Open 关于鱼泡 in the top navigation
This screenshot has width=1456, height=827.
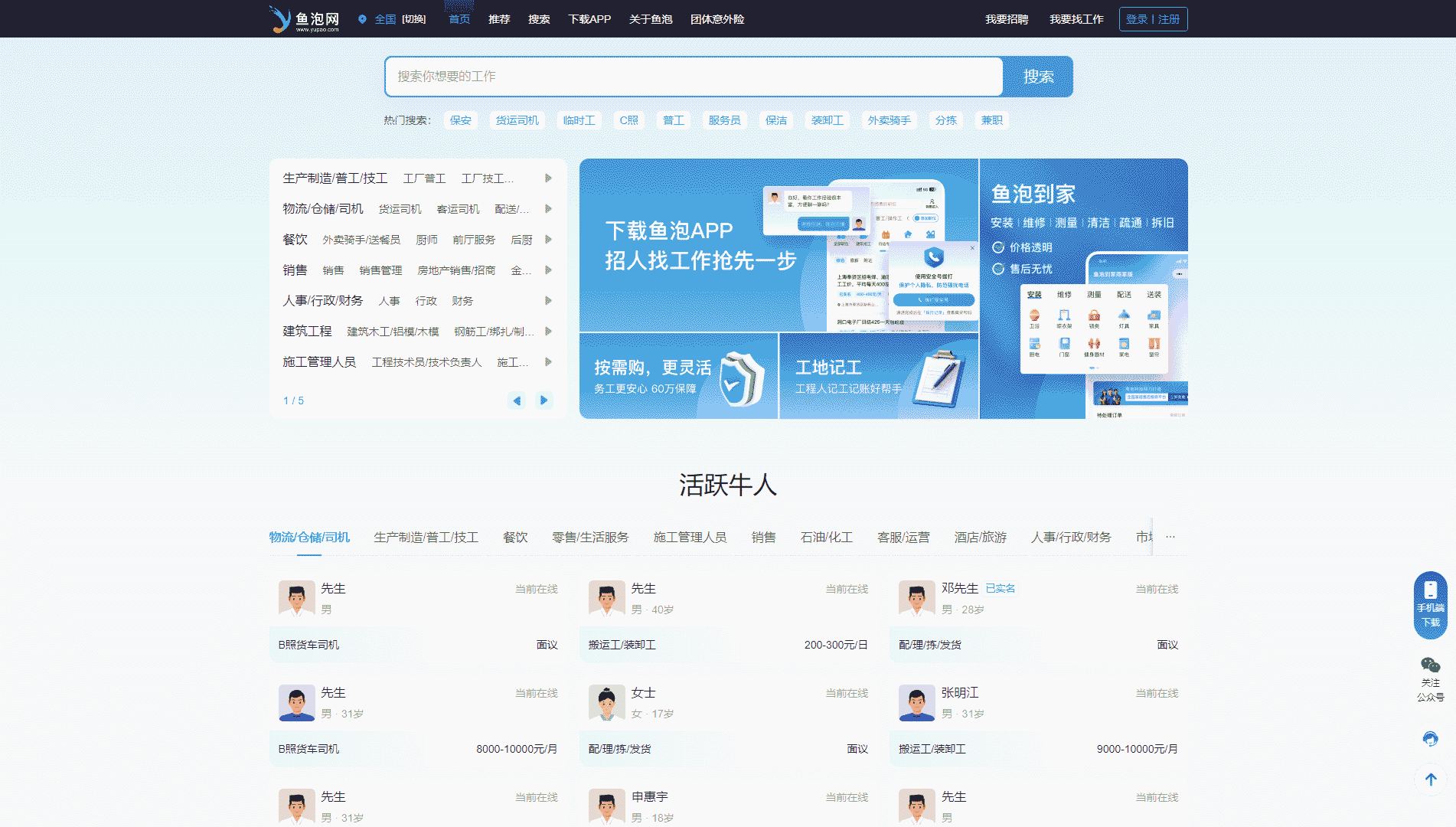click(651, 19)
